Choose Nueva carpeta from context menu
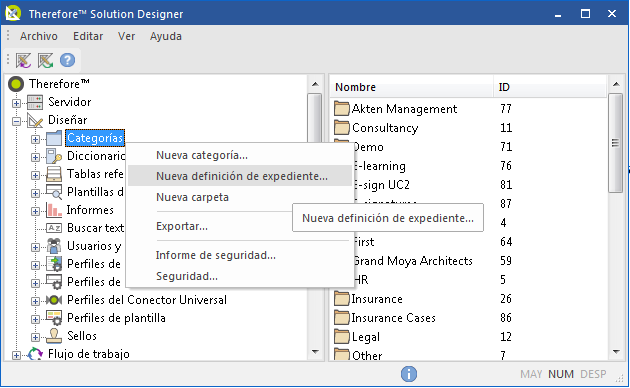The height and width of the screenshot is (388, 630). [240, 197]
